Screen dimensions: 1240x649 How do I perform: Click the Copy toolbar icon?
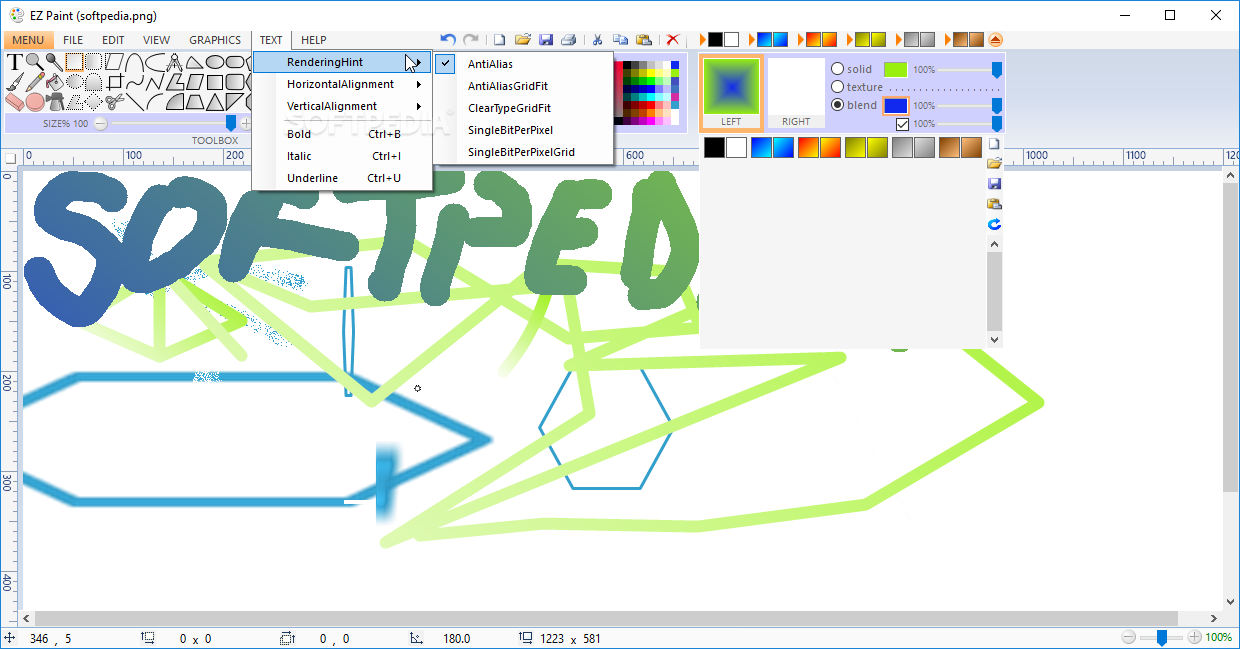tap(620, 39)
